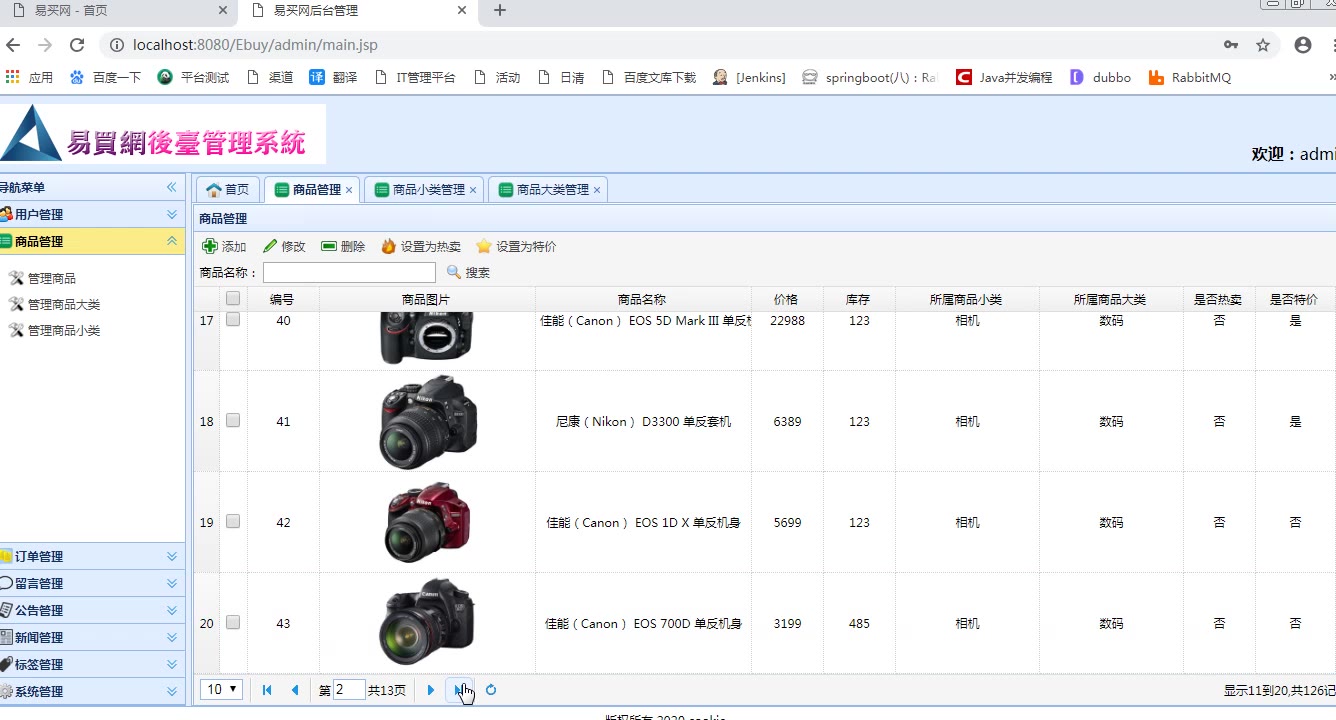Sort by the 价格 column header
This screenshot has height=720, width=1336.
(x=786, y=299)
